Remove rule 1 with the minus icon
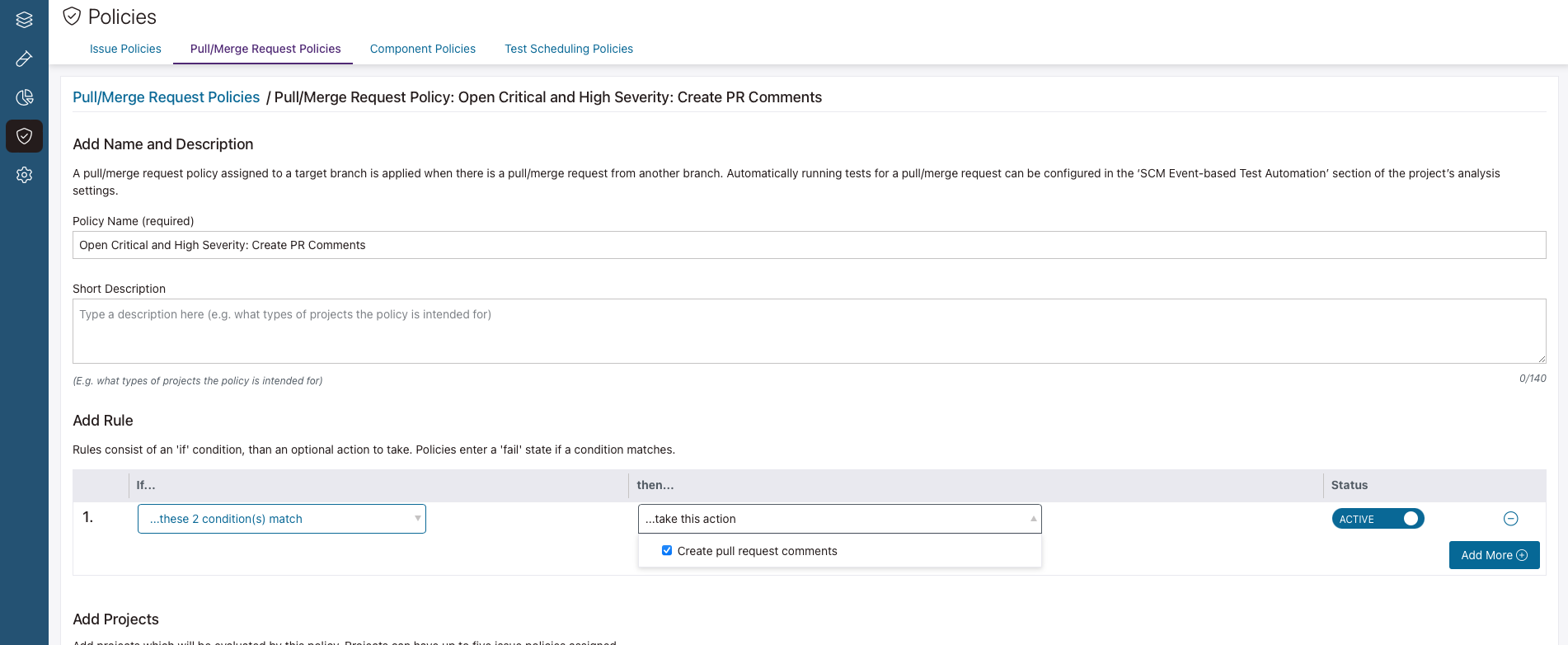Screen dimensions: 1568x645 tap(1510, 519)
